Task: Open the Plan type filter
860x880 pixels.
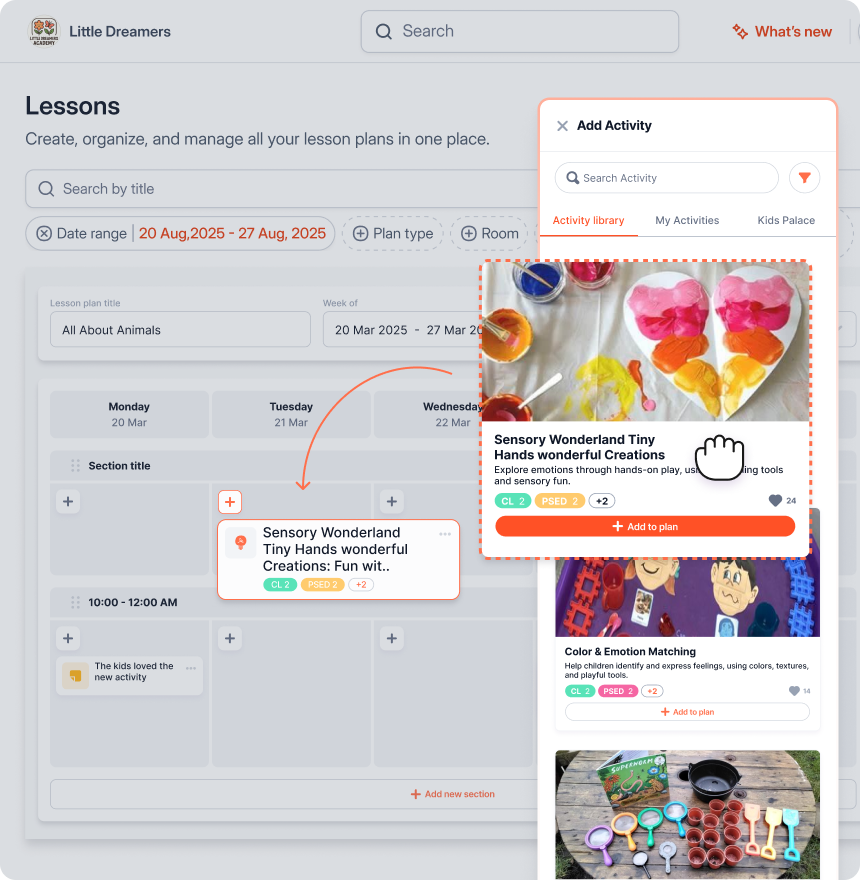Action: 393,233
